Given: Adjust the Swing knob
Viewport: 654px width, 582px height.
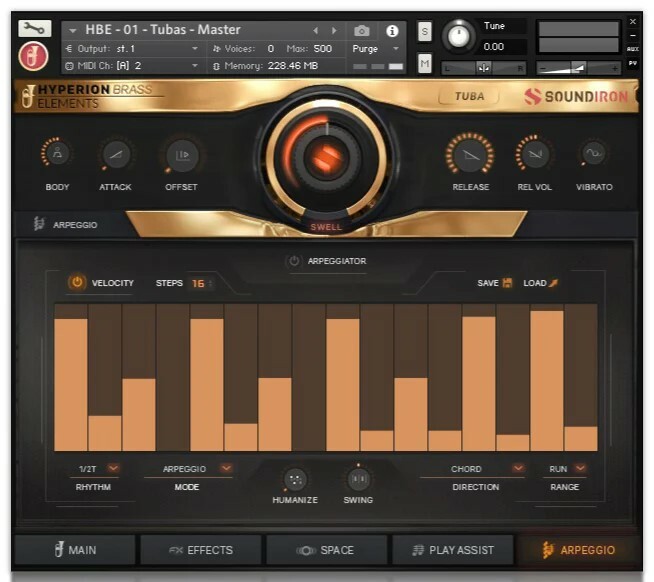Looking at the screenshot, I should [x=358, y=479].
